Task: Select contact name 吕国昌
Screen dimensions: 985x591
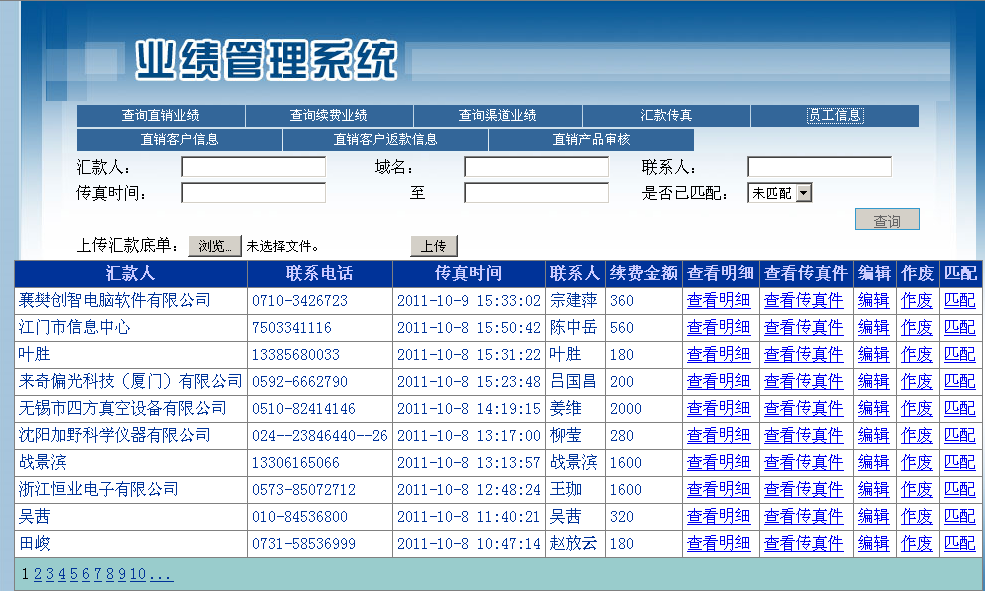Action: (x=574, y=382)
